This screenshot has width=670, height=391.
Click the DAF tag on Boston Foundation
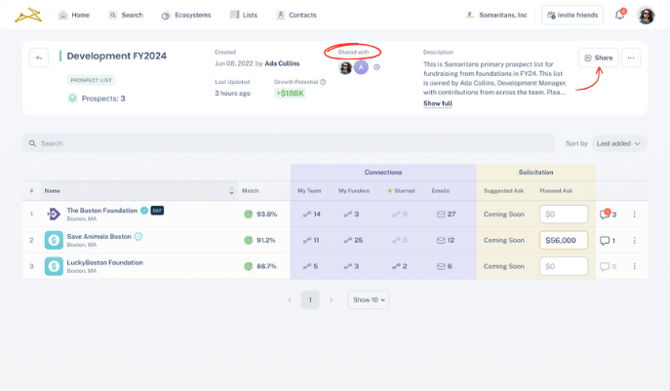point(157,210)
